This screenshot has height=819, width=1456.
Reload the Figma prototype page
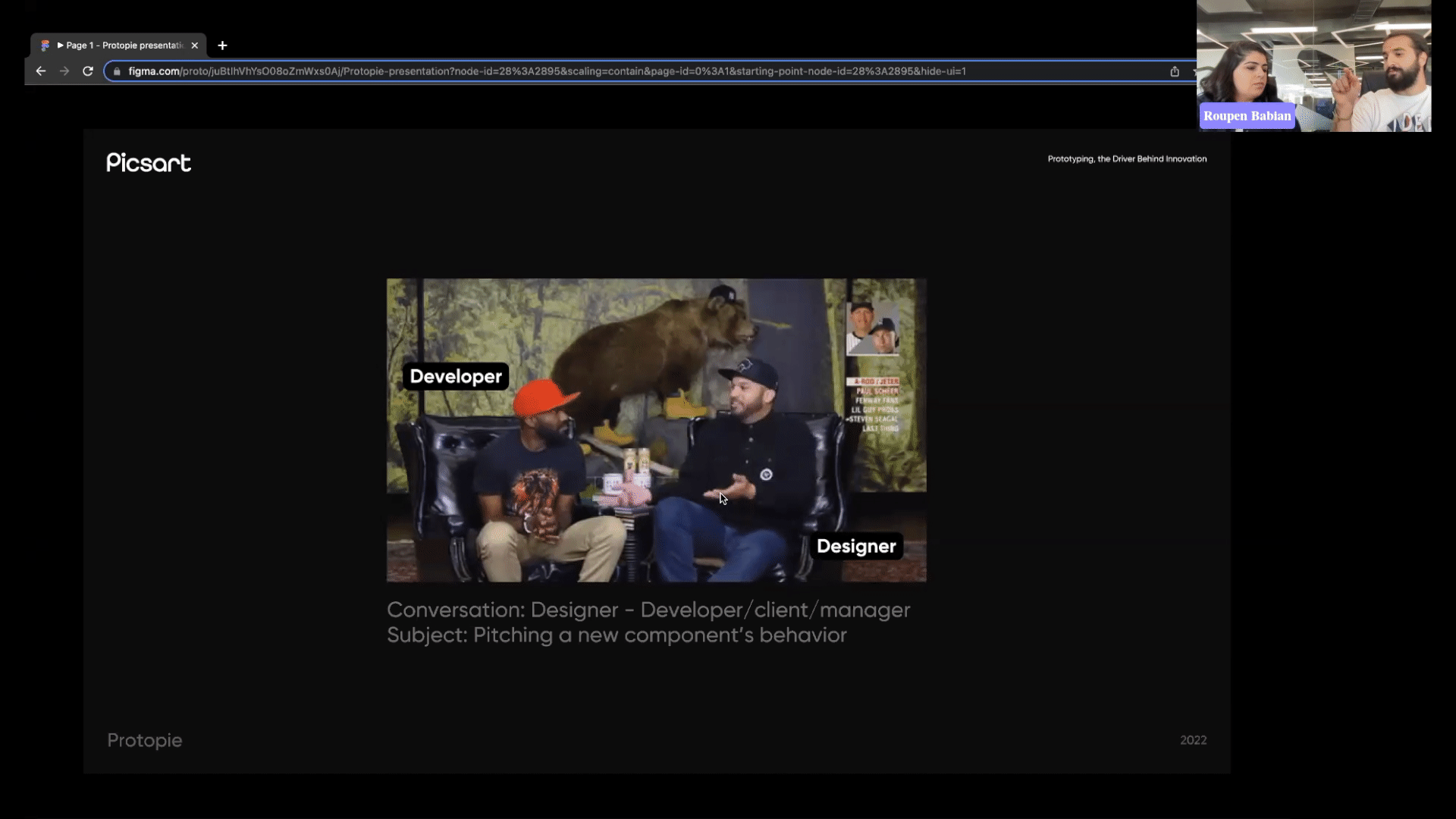coord(88,71)
